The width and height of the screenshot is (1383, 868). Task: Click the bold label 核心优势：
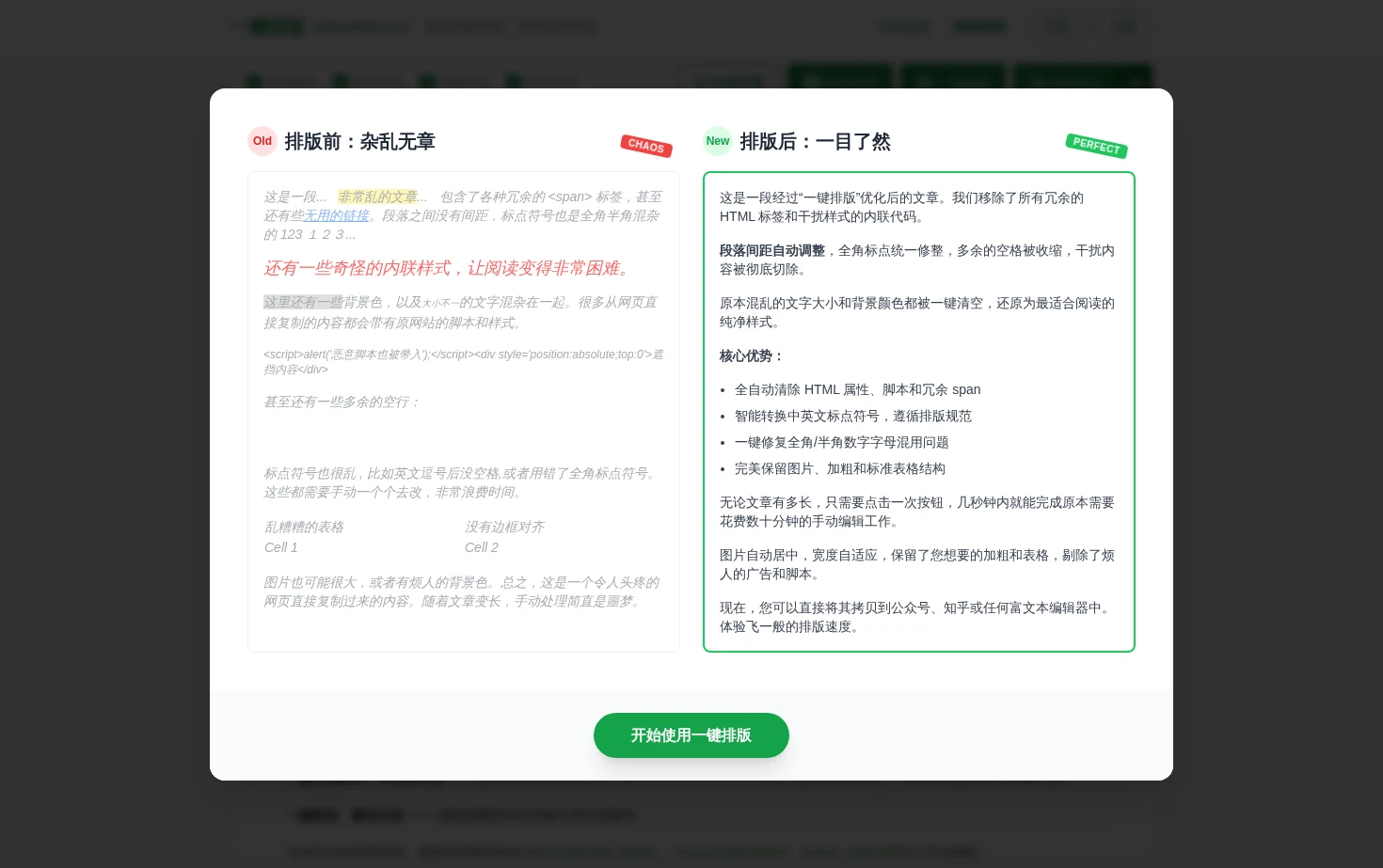coord(753,356)
